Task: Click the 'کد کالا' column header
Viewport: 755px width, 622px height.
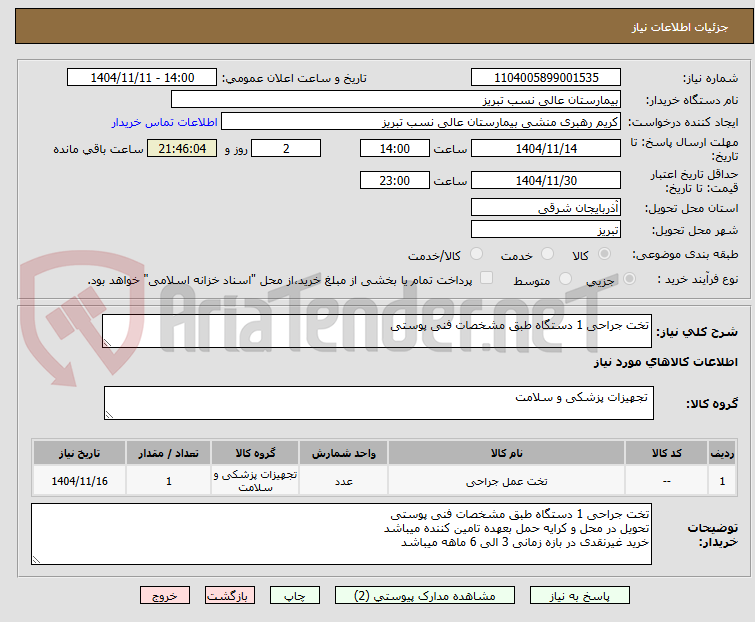Action: (666, 453)
